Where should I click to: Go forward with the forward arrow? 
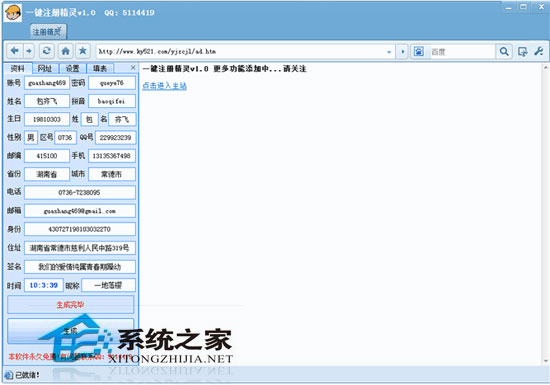tap(29, 51)
